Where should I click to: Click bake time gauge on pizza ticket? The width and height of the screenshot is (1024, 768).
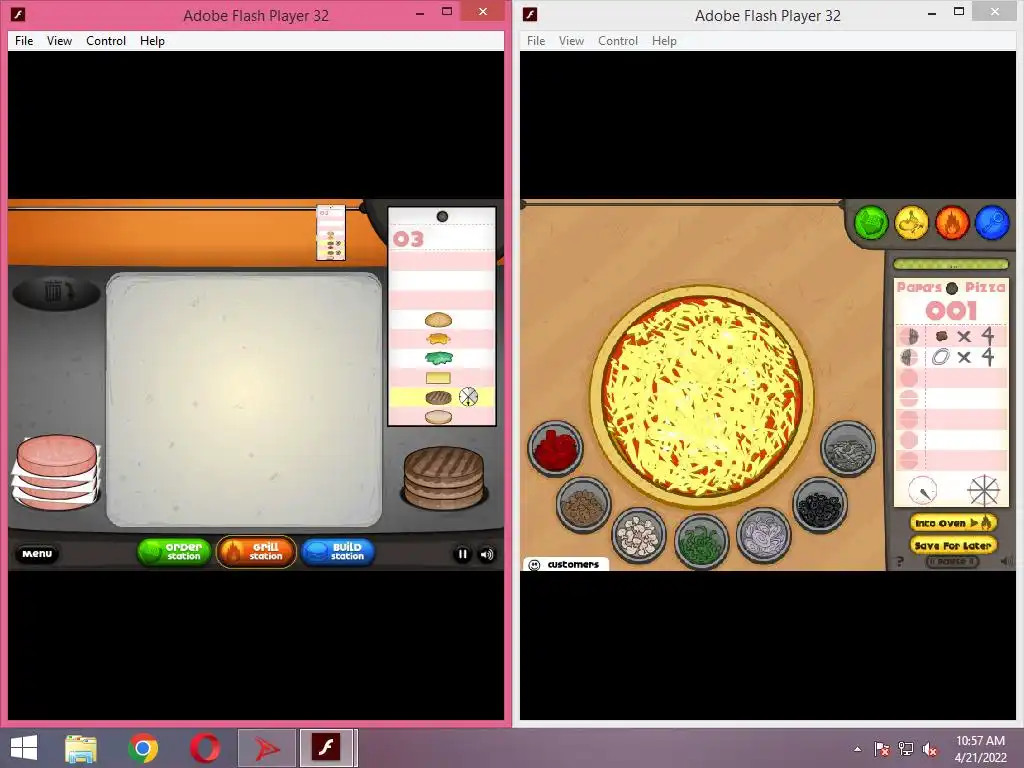pyautogui.click(x=922, y=490)
